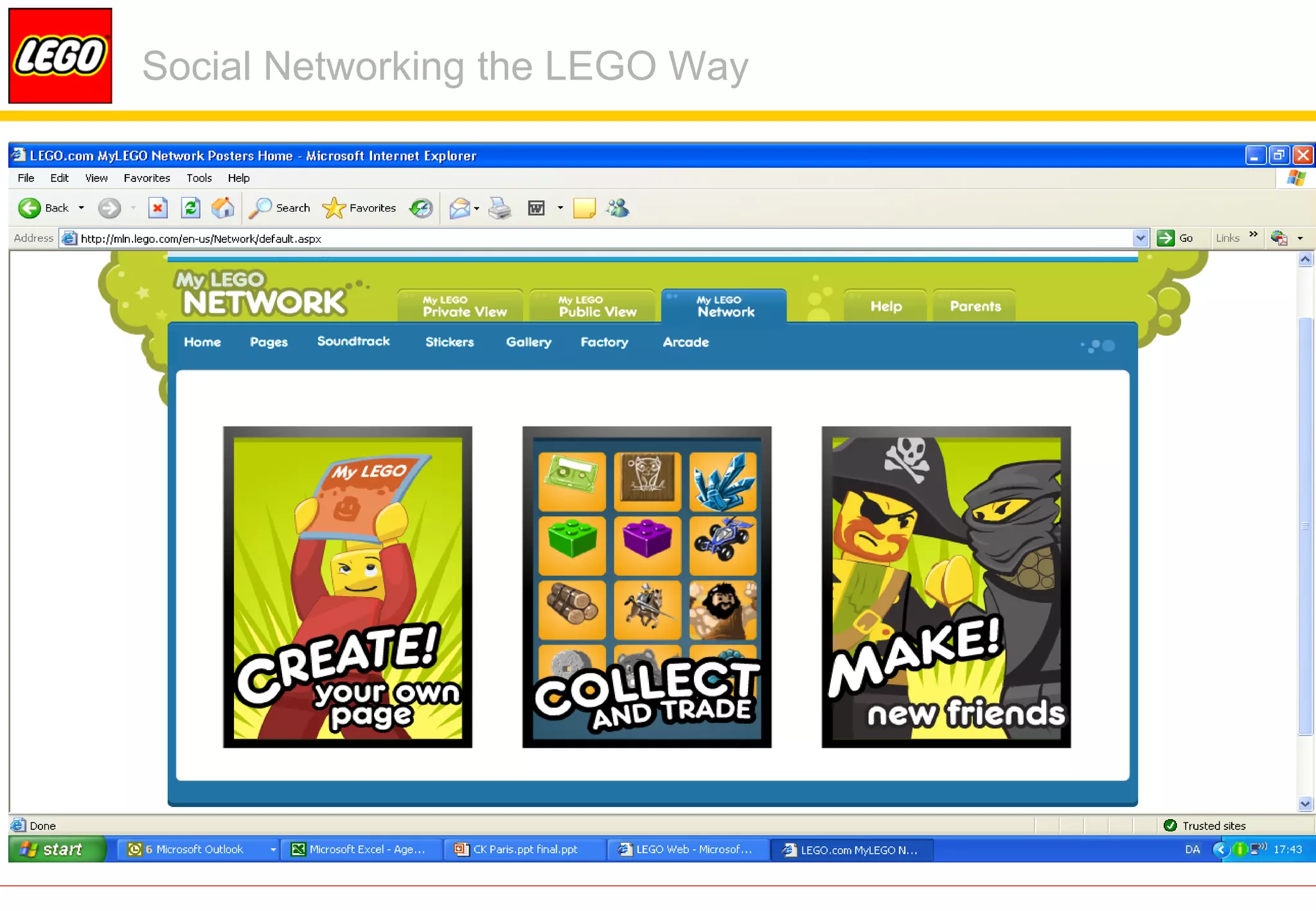1316x911 pixels.
Task: Click the Factory navigation link
Action: coord(604,342)
